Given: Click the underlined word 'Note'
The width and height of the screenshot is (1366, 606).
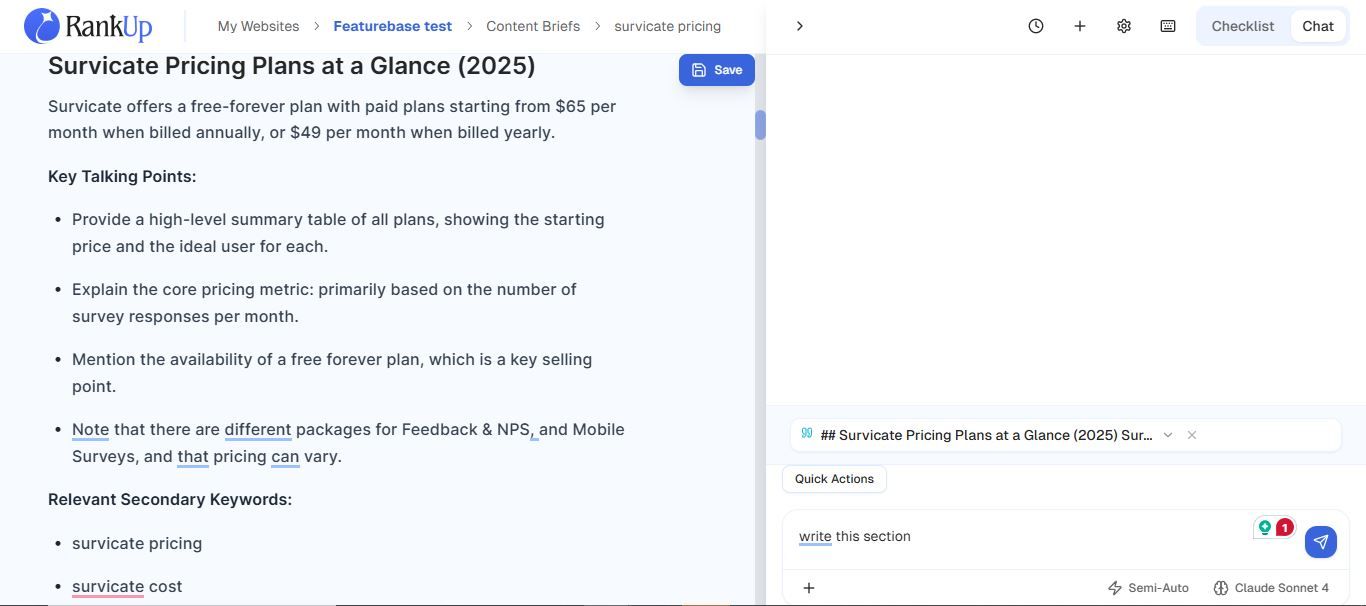Looking at the screenshot, I should pyautogui.click(x=90, y=429).
